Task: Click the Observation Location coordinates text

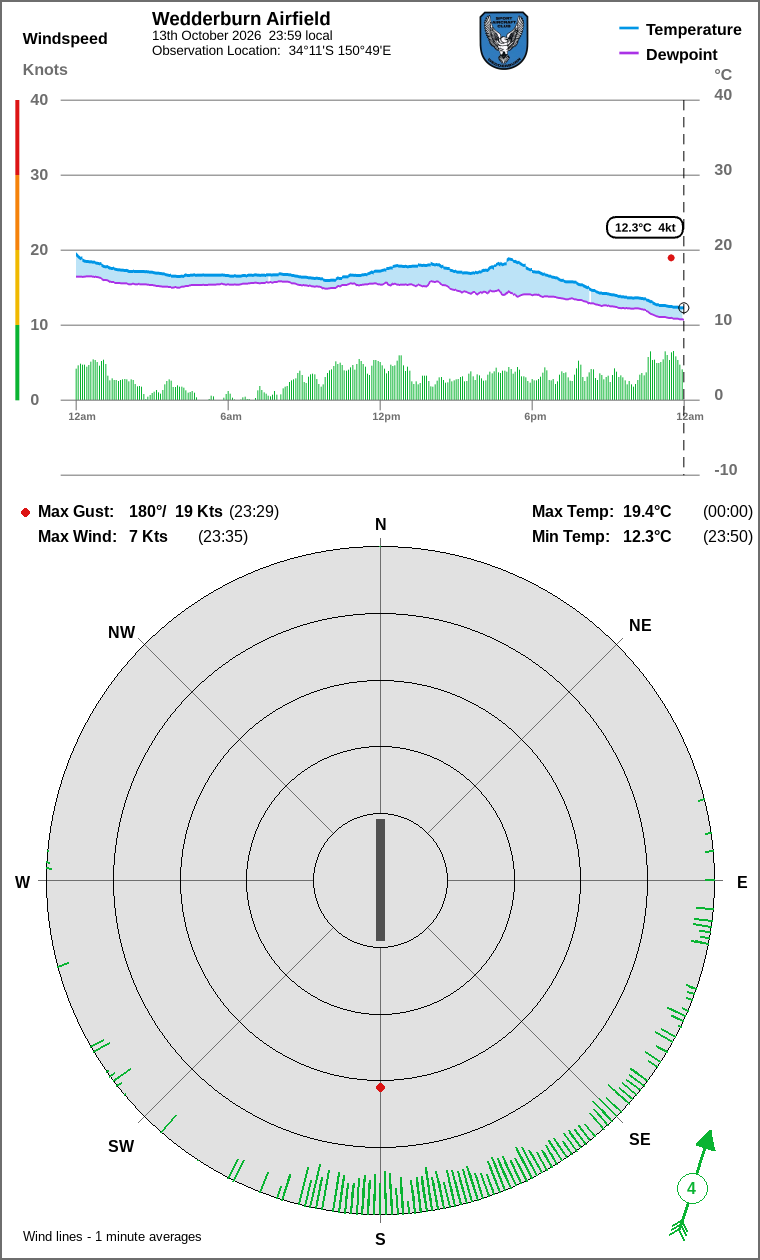Action: (272, 50)
